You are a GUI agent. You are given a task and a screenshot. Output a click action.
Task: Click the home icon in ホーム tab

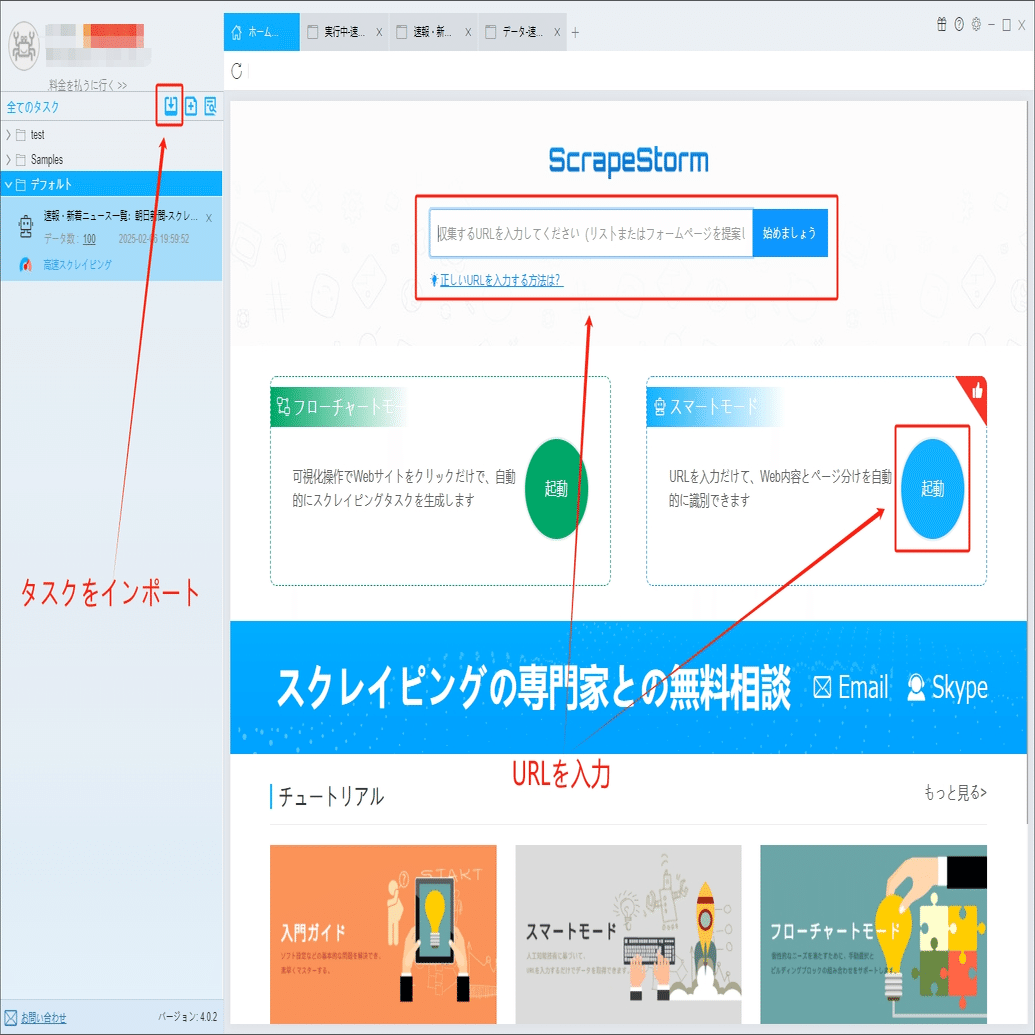tap(237, 32)
